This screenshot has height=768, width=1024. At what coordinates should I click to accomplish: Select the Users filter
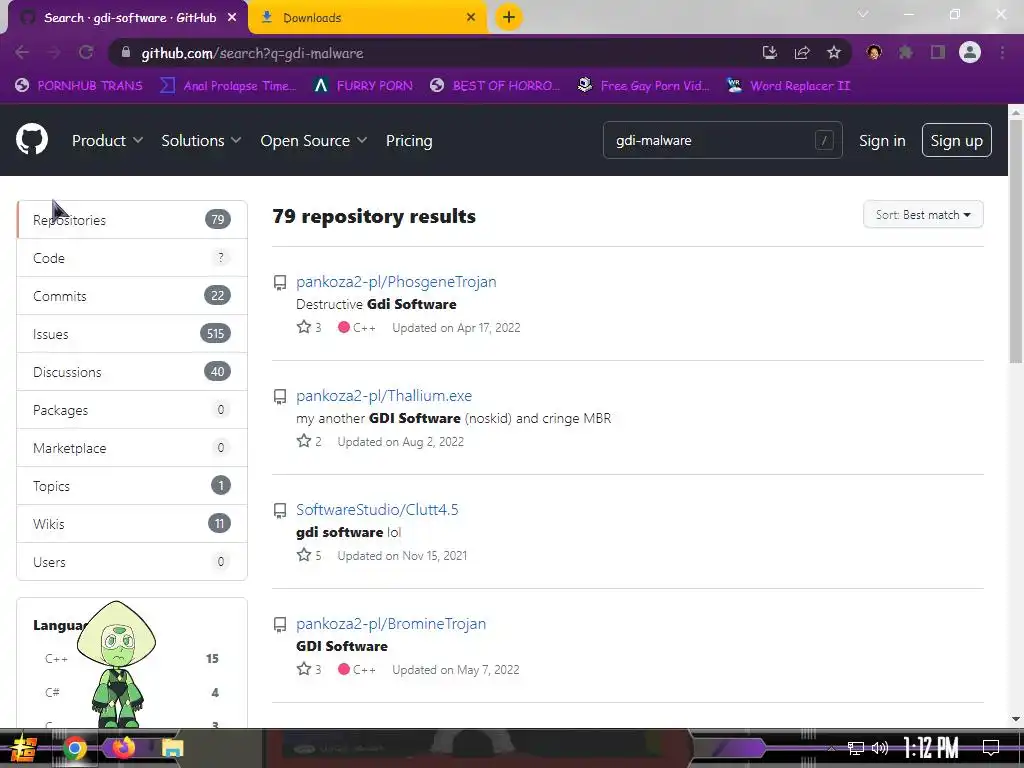pyautogui.click(x=132, y=561)
